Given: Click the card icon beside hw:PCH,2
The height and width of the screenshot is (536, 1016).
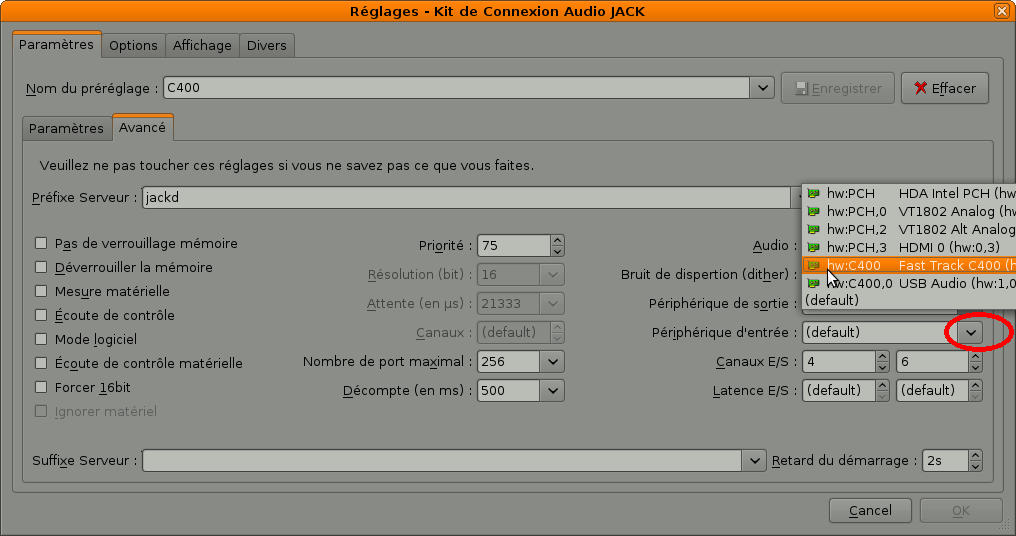Looking at the screenshot, I should coord(813,229).
